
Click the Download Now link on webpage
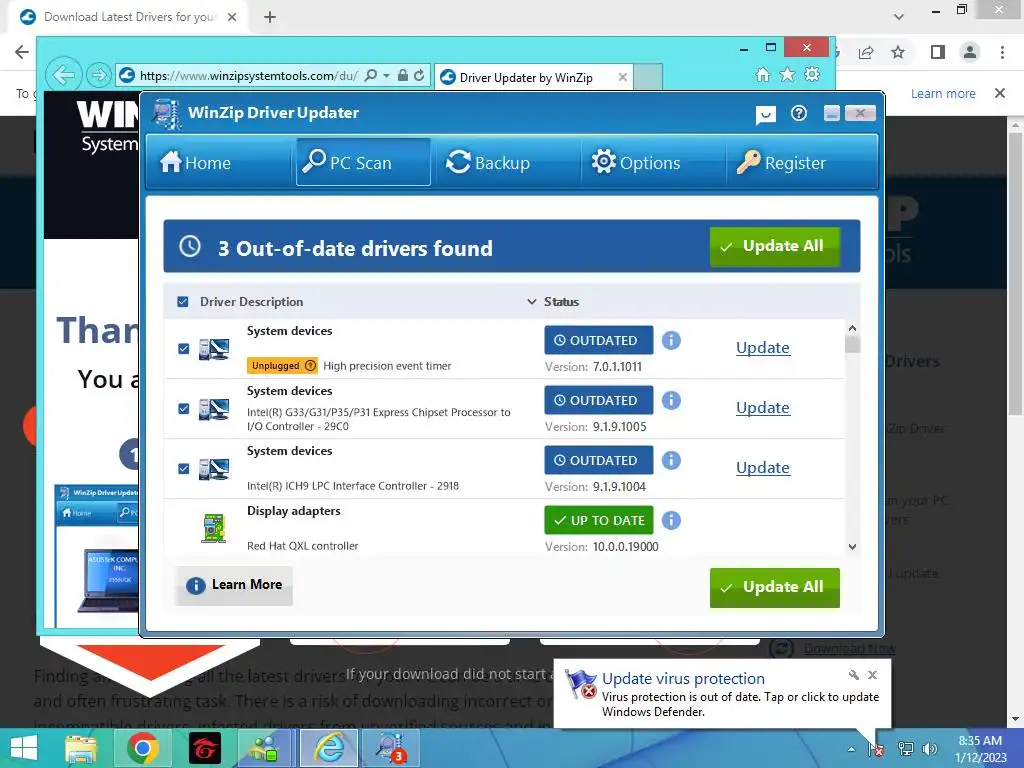click(x=849, y=648)
